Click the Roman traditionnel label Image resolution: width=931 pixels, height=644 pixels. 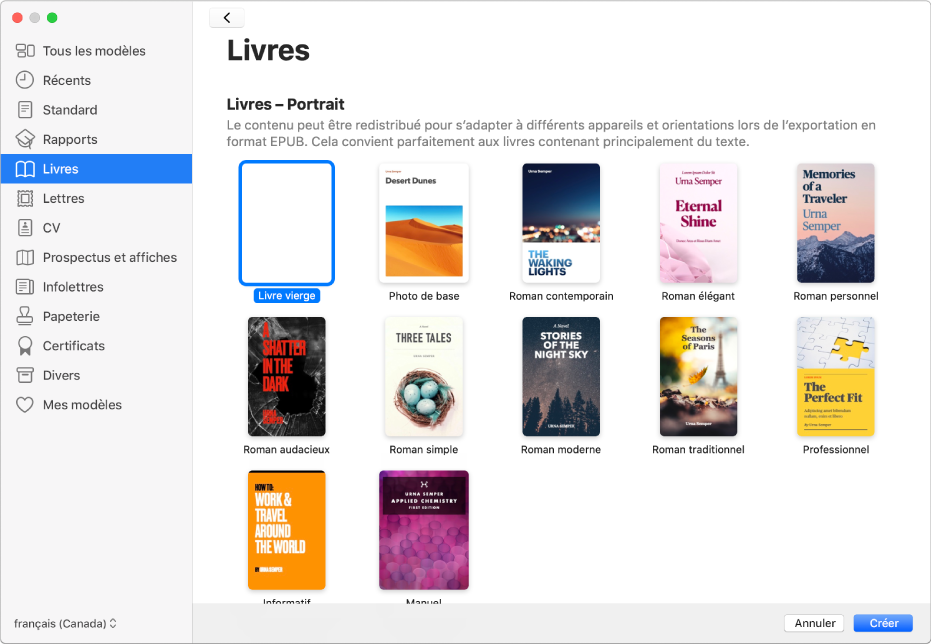[x=698, y=450]
